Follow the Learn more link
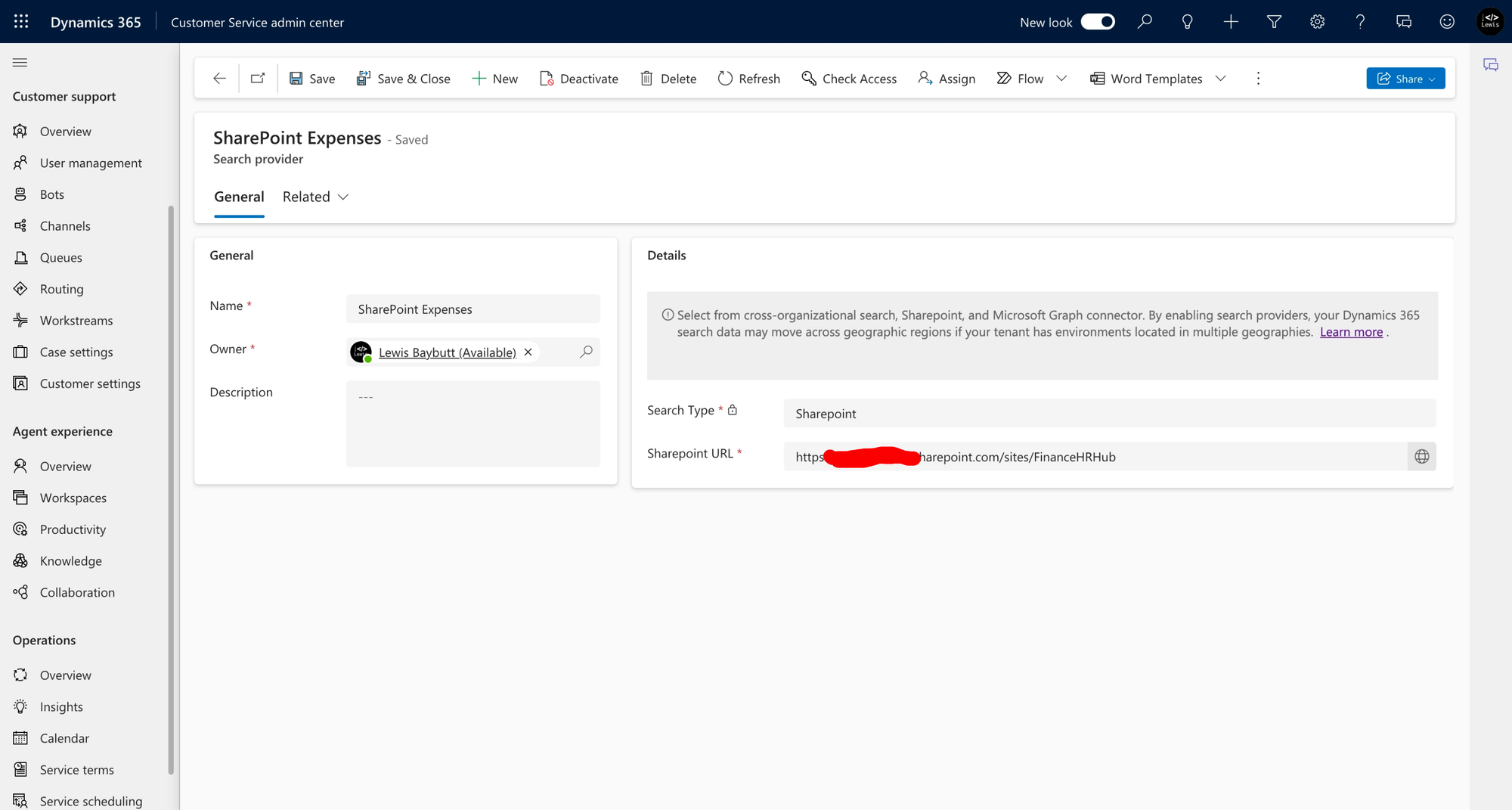The height and width of the screenshot is (810, 1512). pos(1351,332)
